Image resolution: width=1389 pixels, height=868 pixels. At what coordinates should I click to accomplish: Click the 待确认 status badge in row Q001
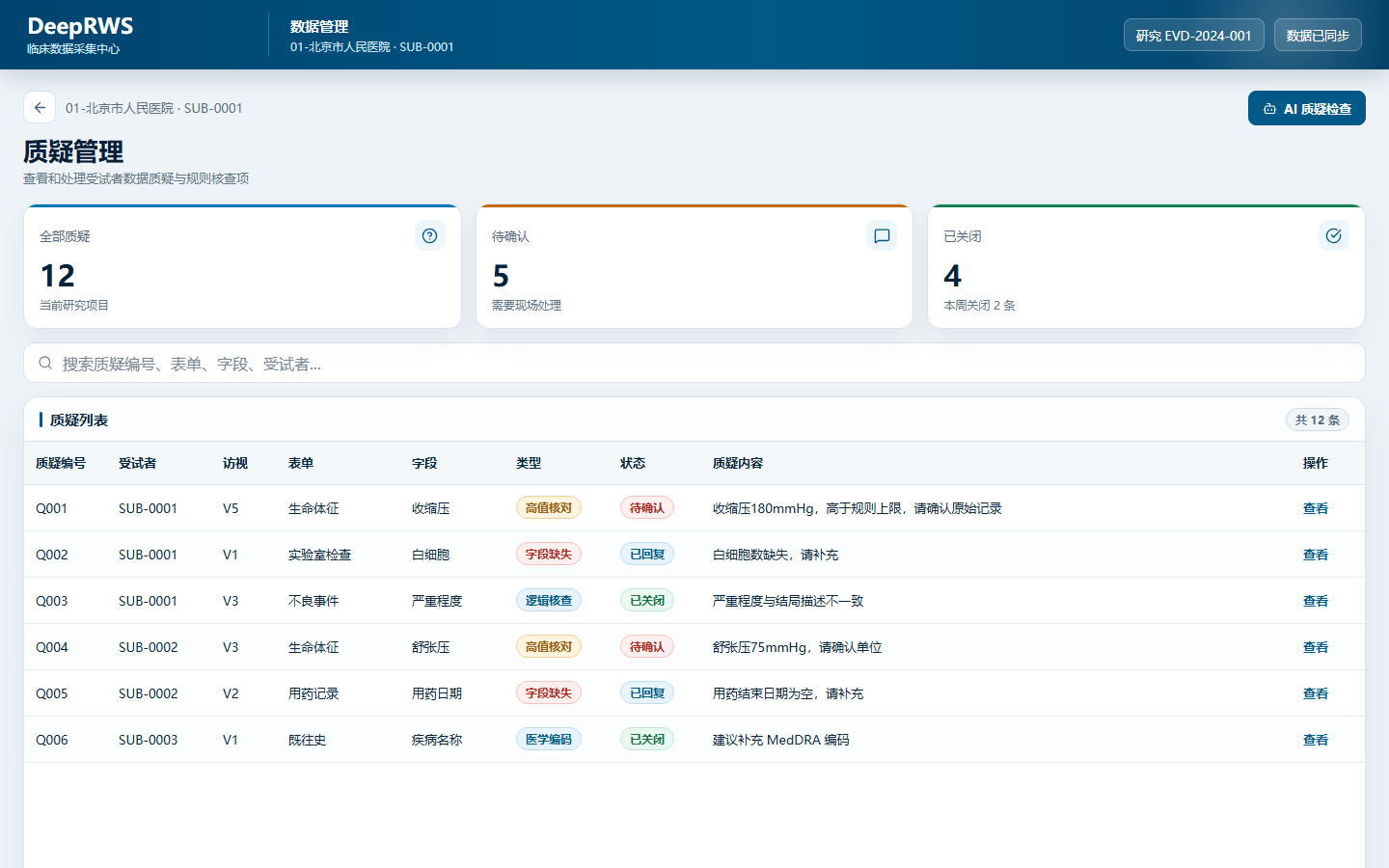point(647,508)
